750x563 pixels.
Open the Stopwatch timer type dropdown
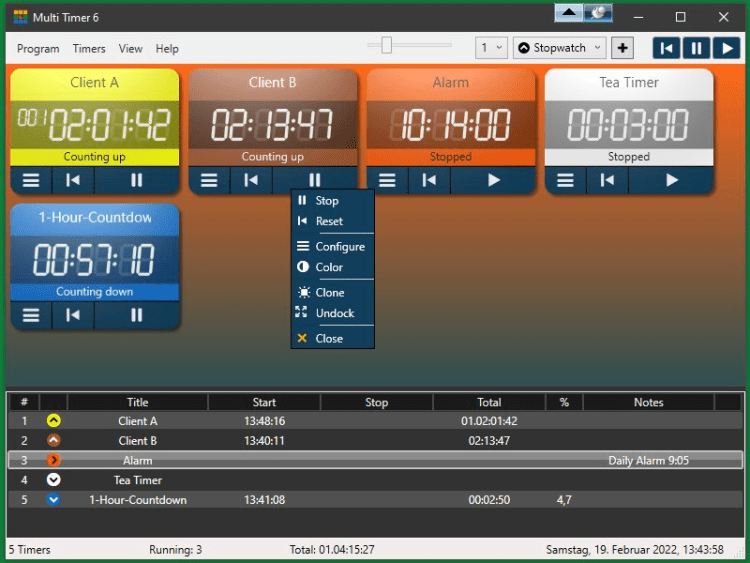559,48
